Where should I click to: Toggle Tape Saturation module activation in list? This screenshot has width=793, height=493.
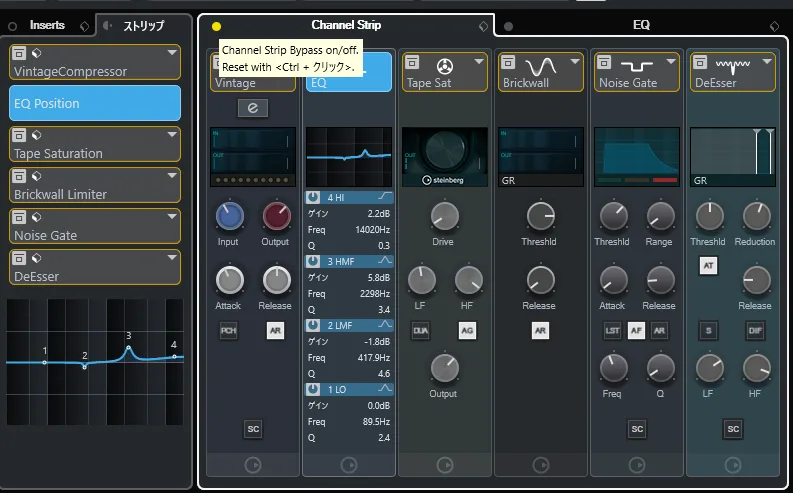pyautogui.click(x=19, y=135)
